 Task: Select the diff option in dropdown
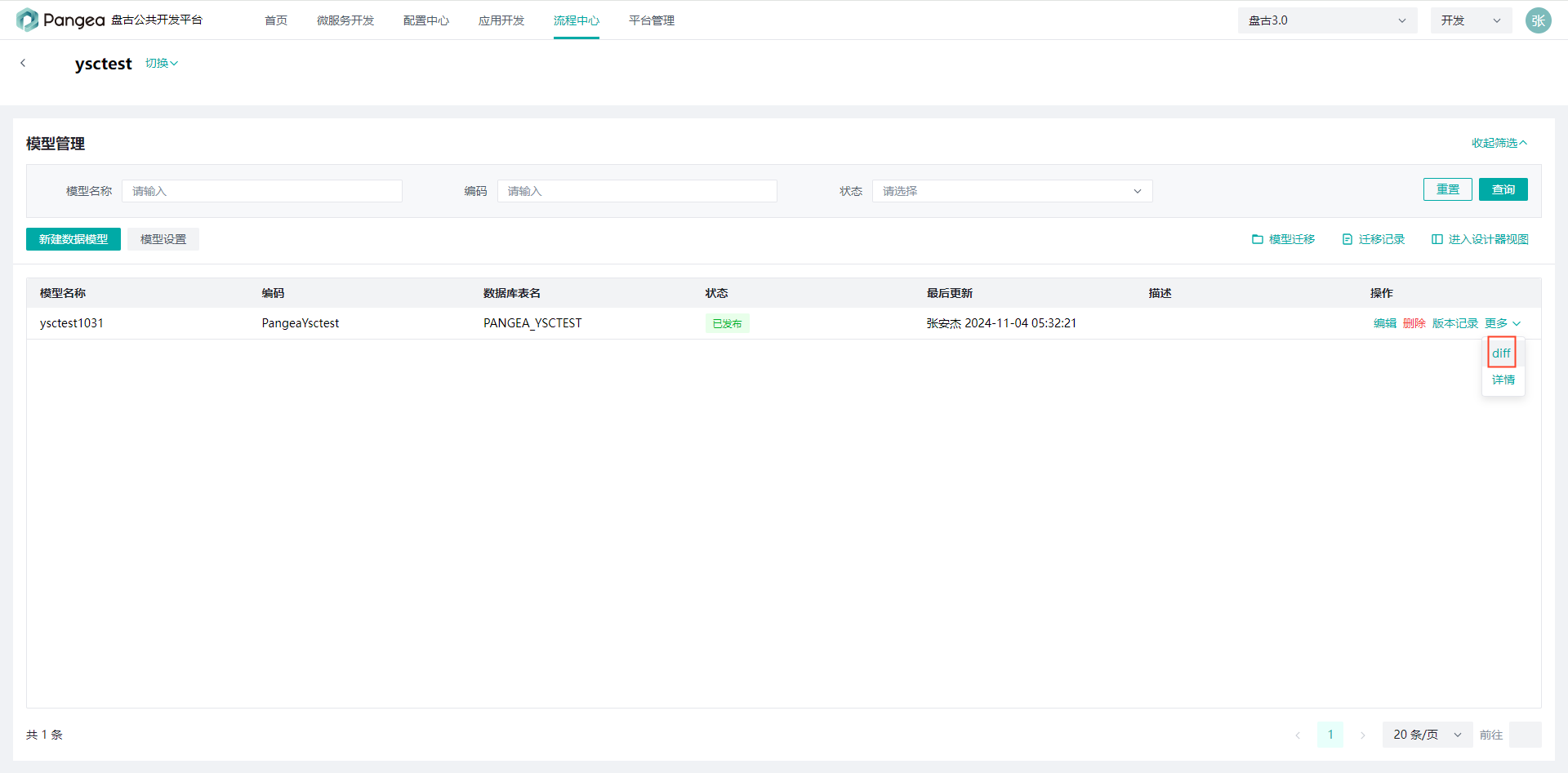(x=1501, y=353)
